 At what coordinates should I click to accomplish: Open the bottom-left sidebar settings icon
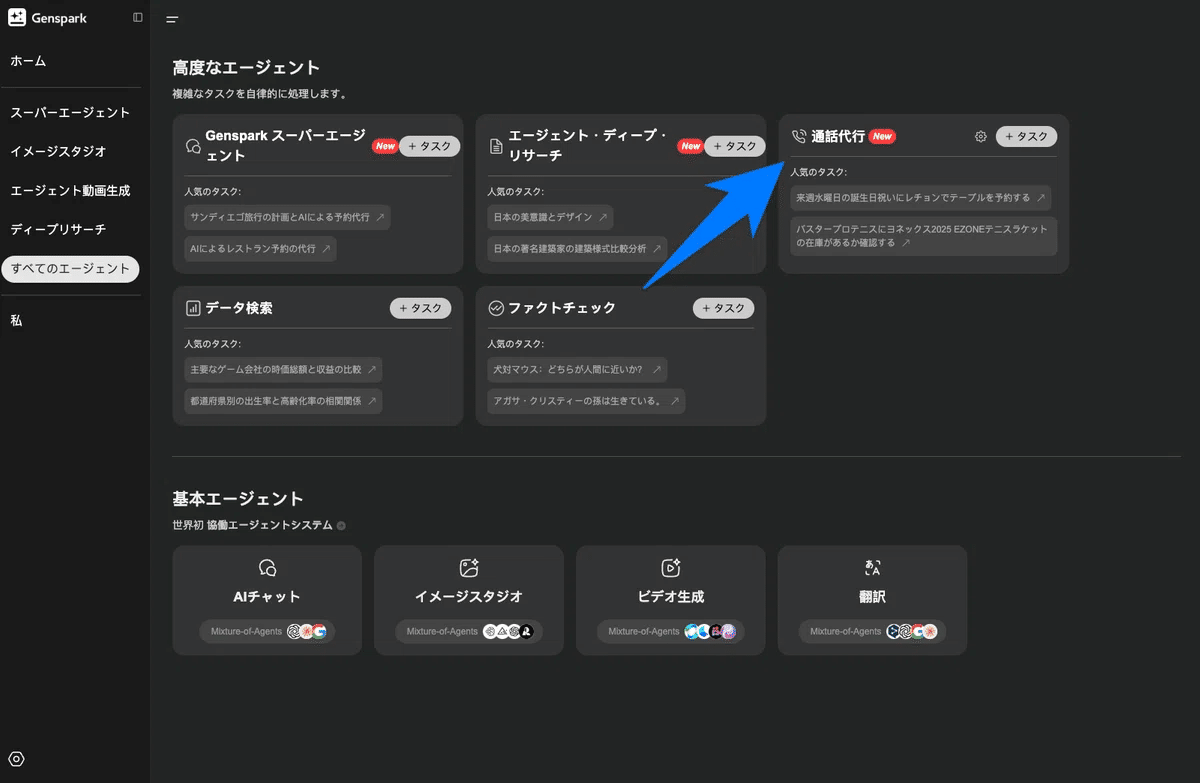pyautogui.click(x=16, y=759)
